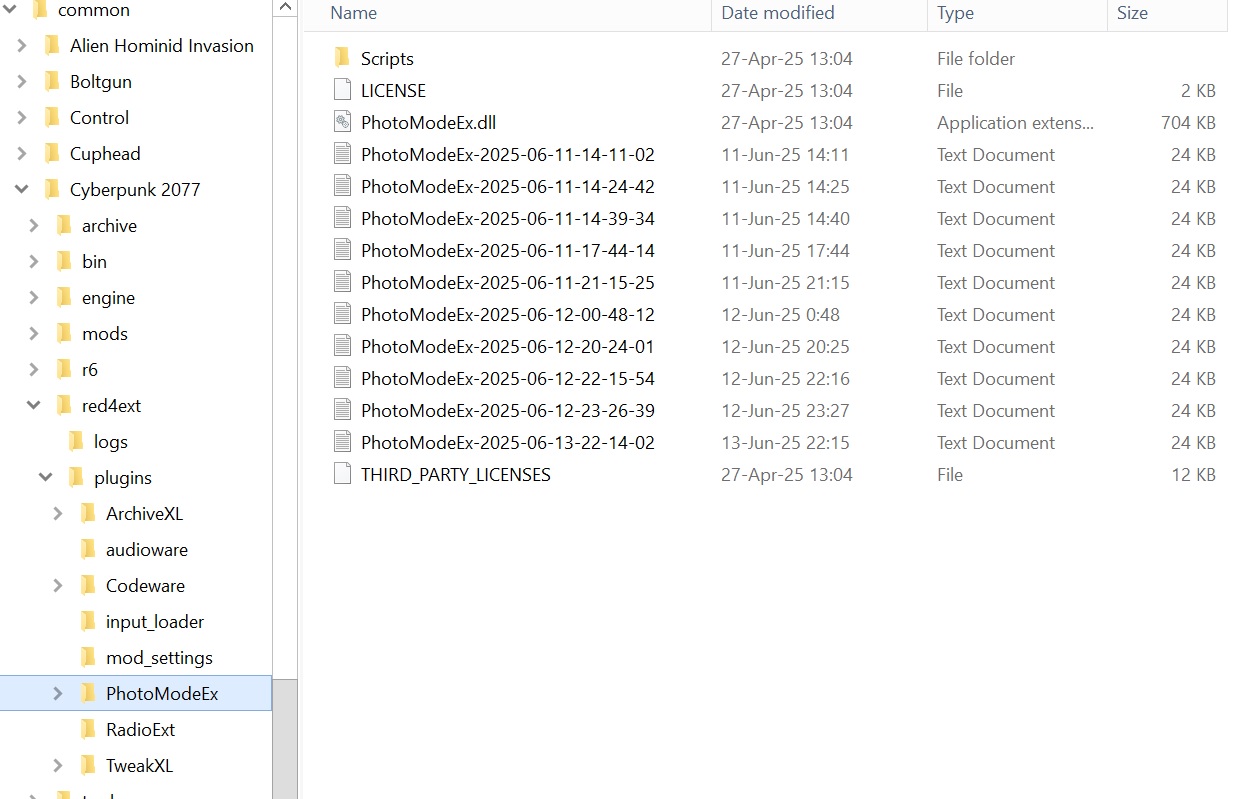
Task: Select the engine folder in tree
Action: pos(108,297)
